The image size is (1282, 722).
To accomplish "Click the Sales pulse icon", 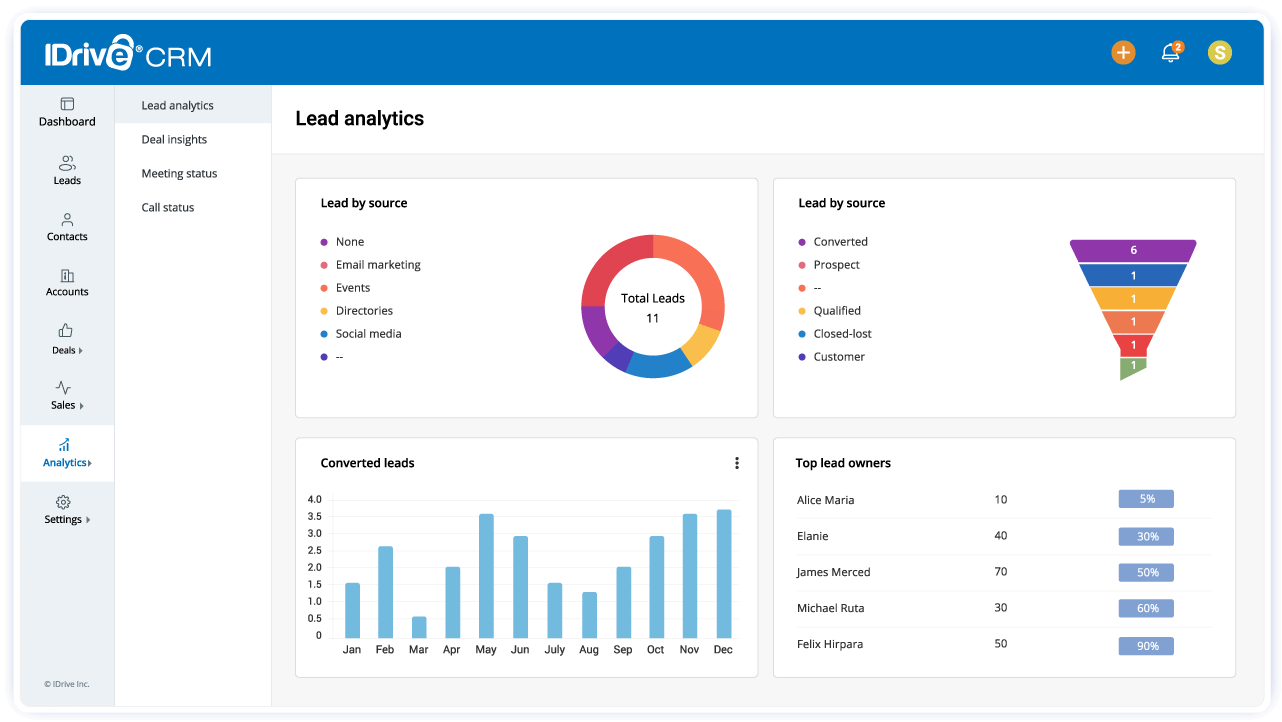I will (x=63, y=387).
